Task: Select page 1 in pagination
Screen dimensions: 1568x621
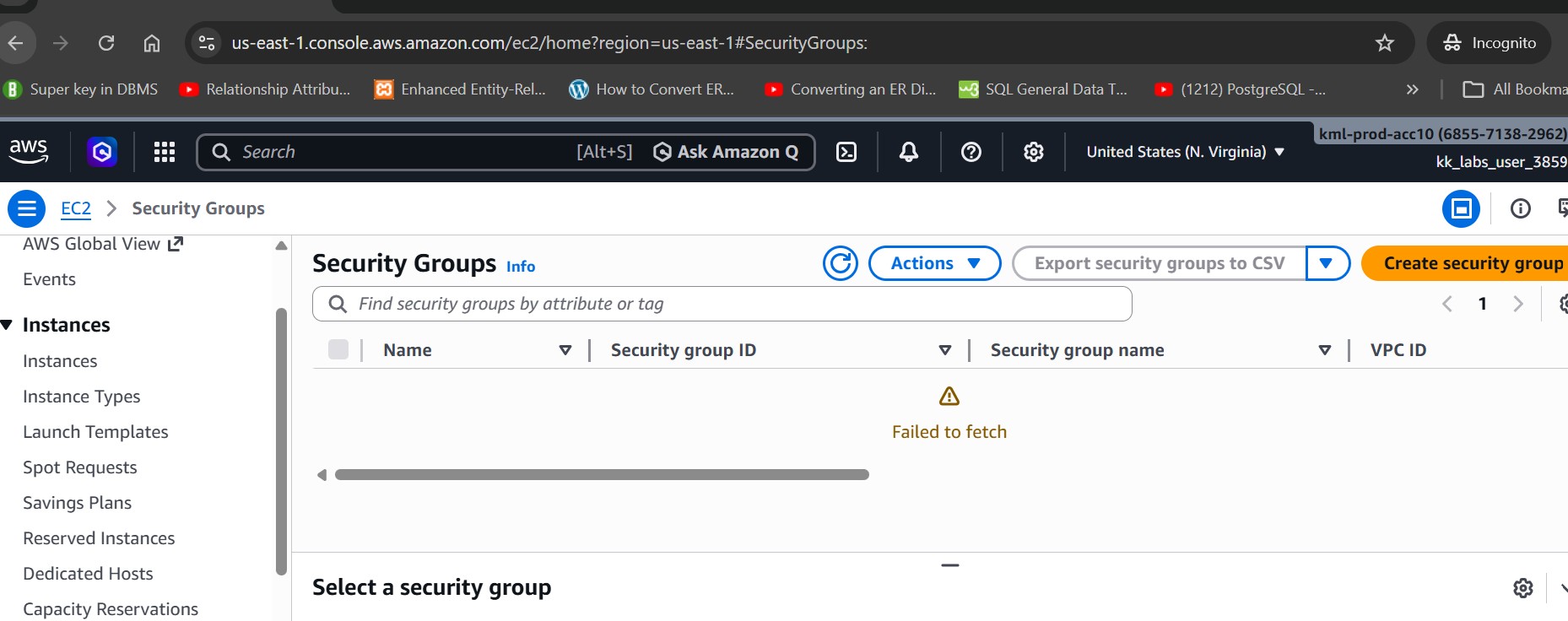Action: click(1483, 304)
